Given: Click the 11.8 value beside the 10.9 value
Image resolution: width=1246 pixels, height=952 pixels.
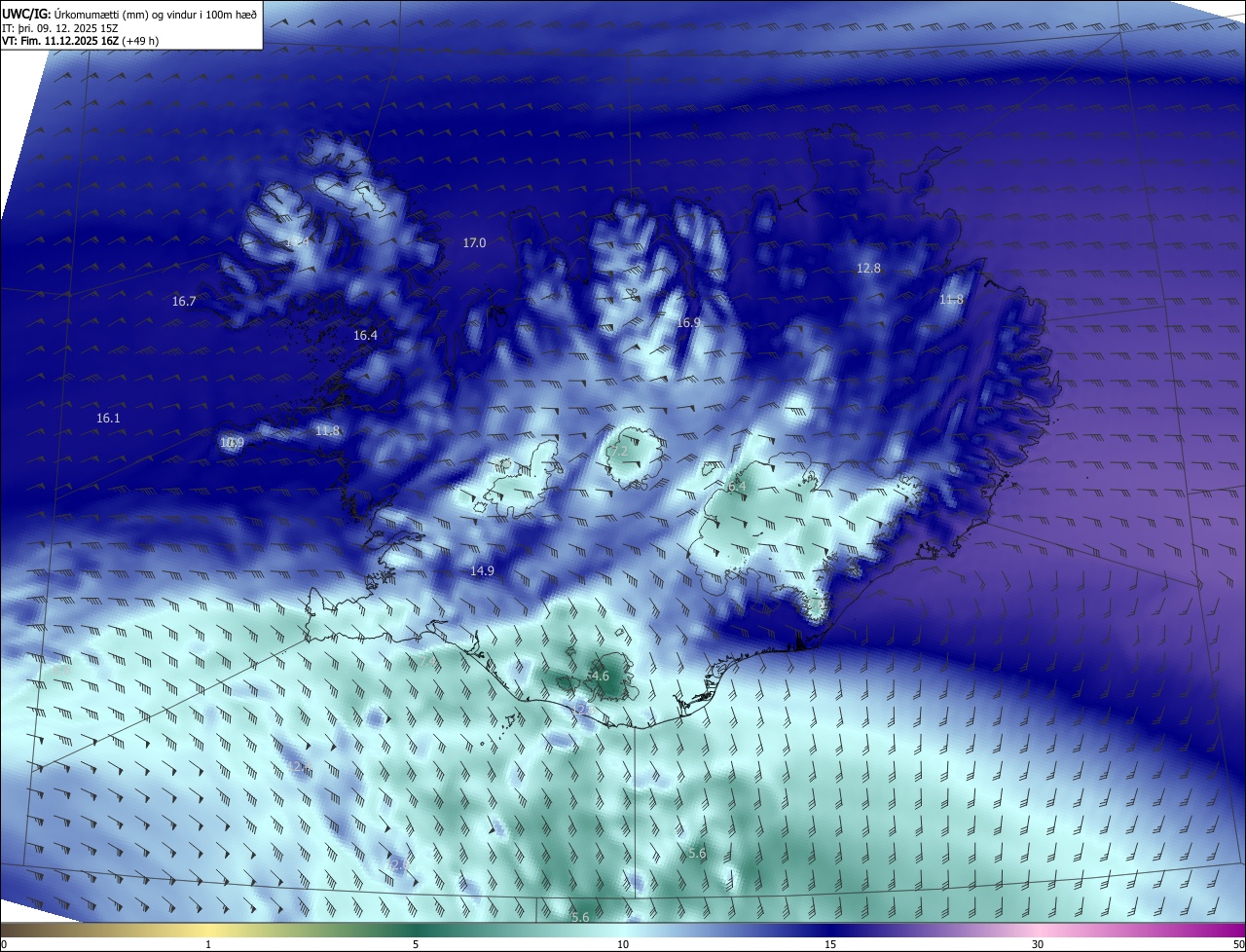Looking at the screenshot, I should 328,430.
